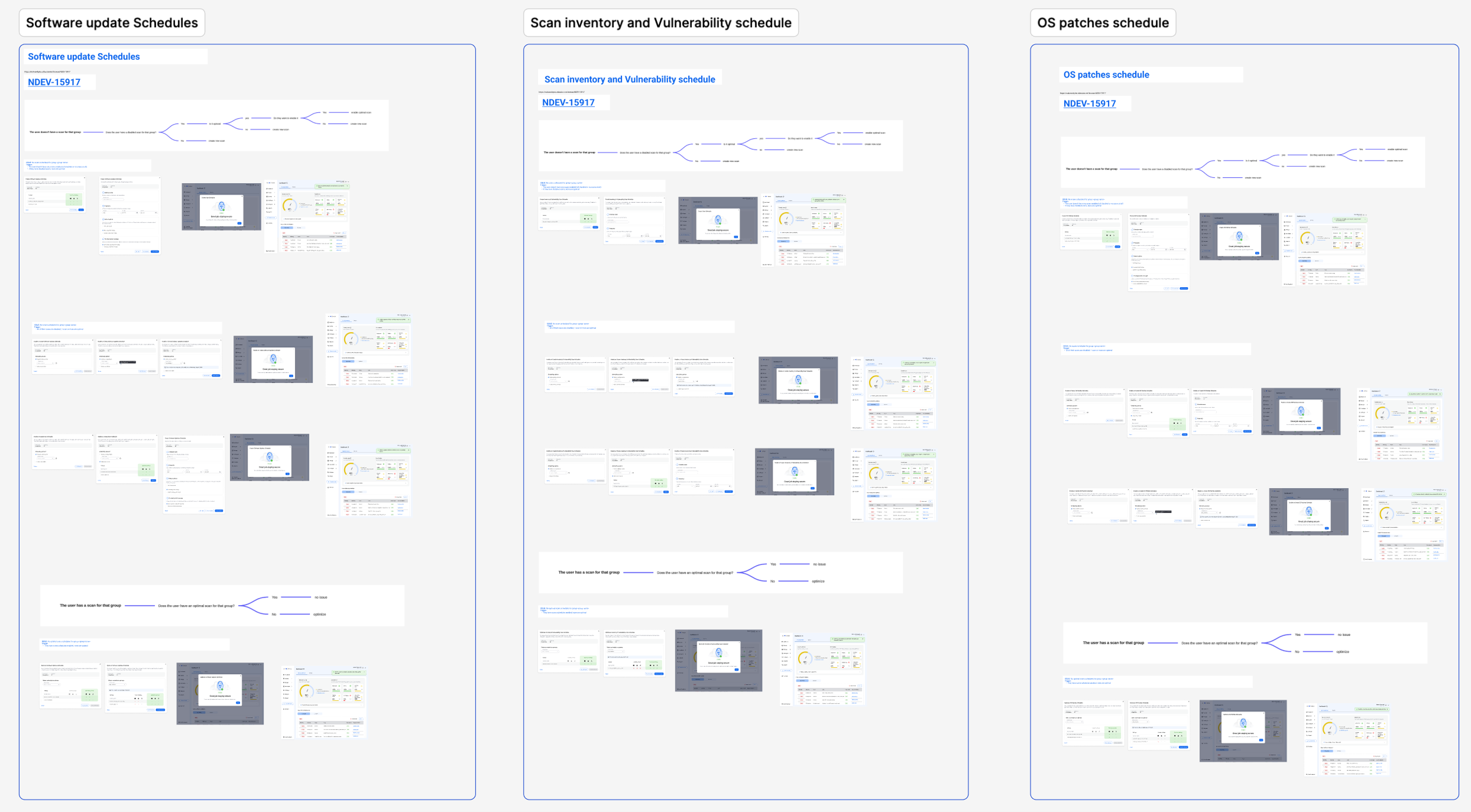Click 'optimize' flow node in Scan inventory section
This screenshot has height=812, width=1471.
point(818,581)
